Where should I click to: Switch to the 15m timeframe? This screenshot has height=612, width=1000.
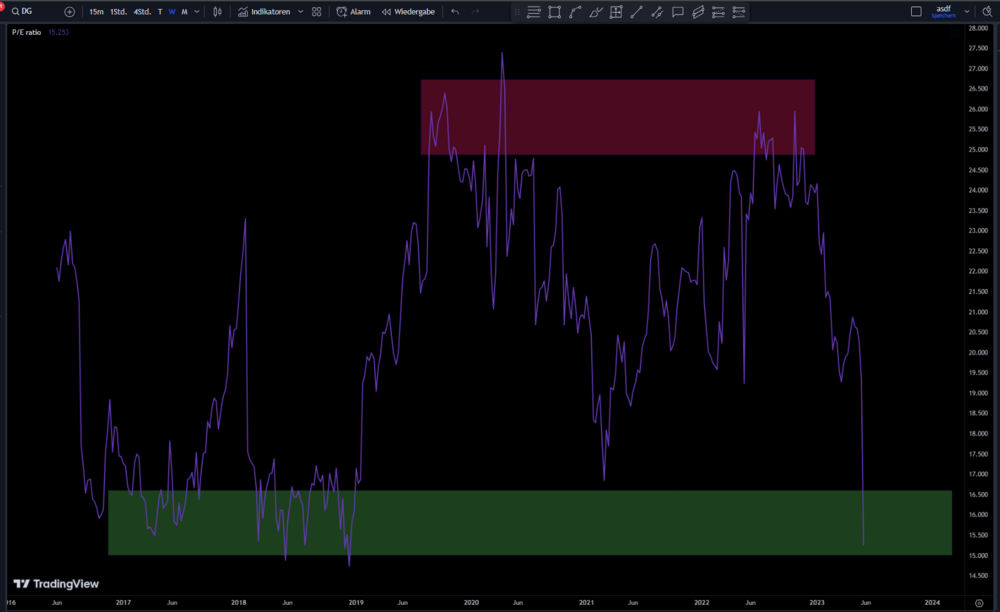pos(96,11)
